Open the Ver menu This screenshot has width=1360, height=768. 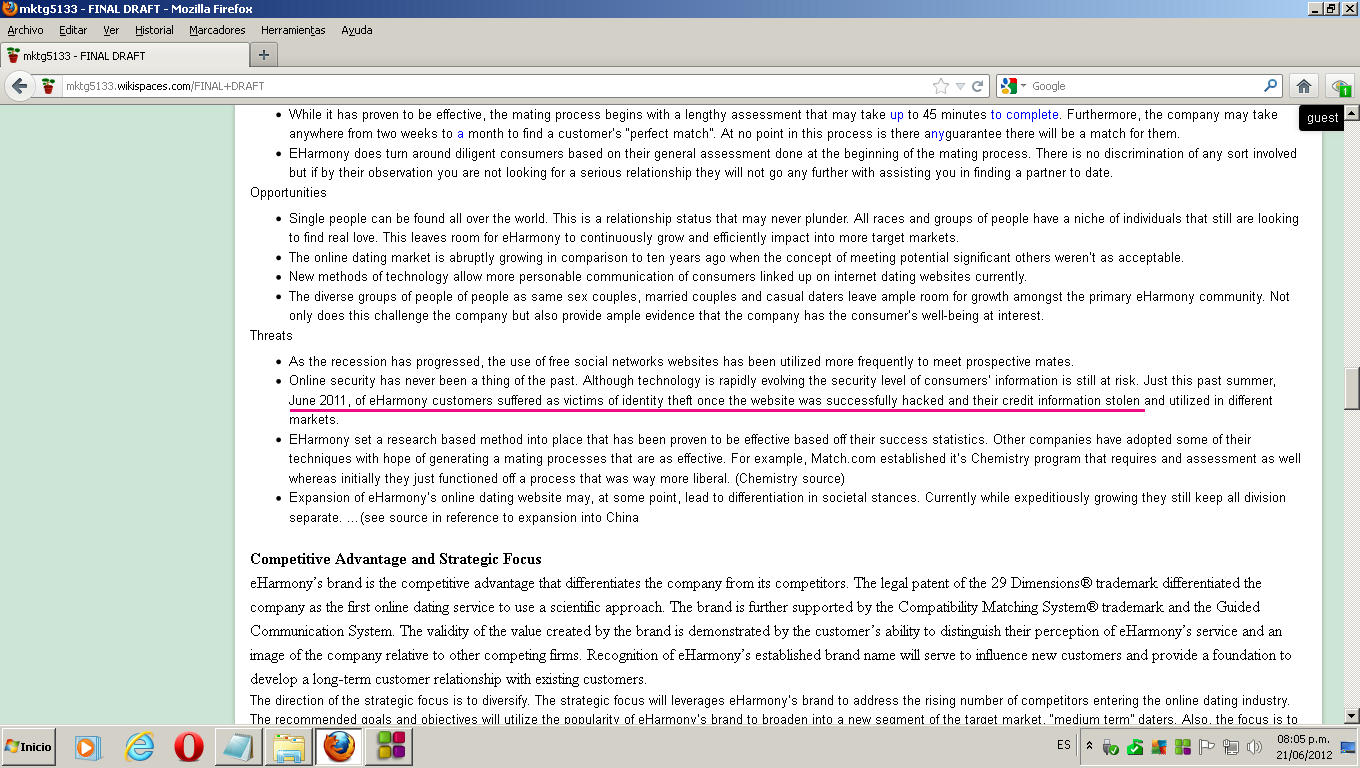coord(111,30)
